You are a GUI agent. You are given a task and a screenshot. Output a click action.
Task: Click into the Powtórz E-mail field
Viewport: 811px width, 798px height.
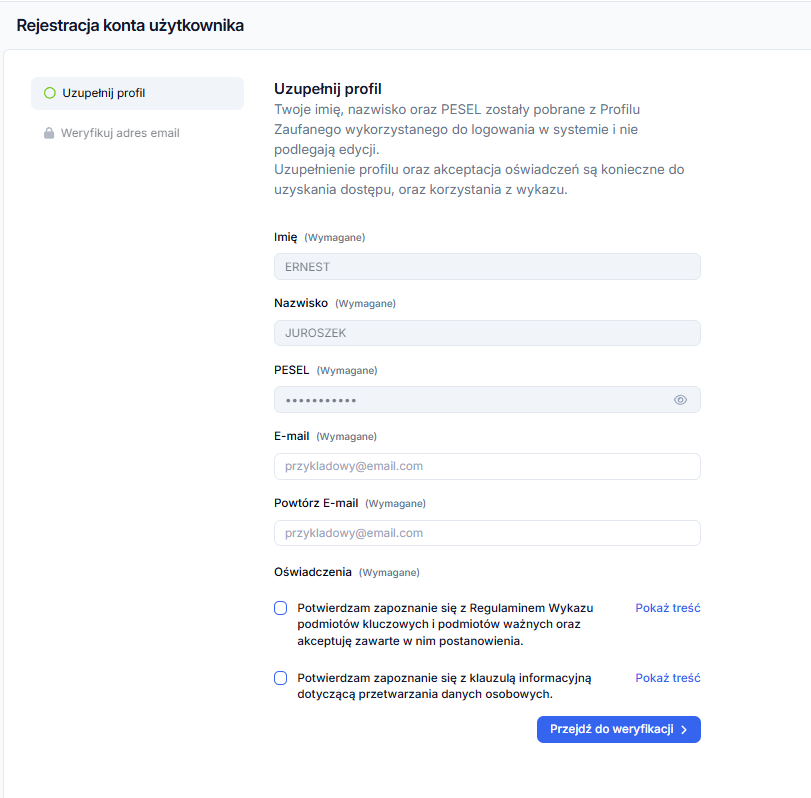[x=487, y=533]
